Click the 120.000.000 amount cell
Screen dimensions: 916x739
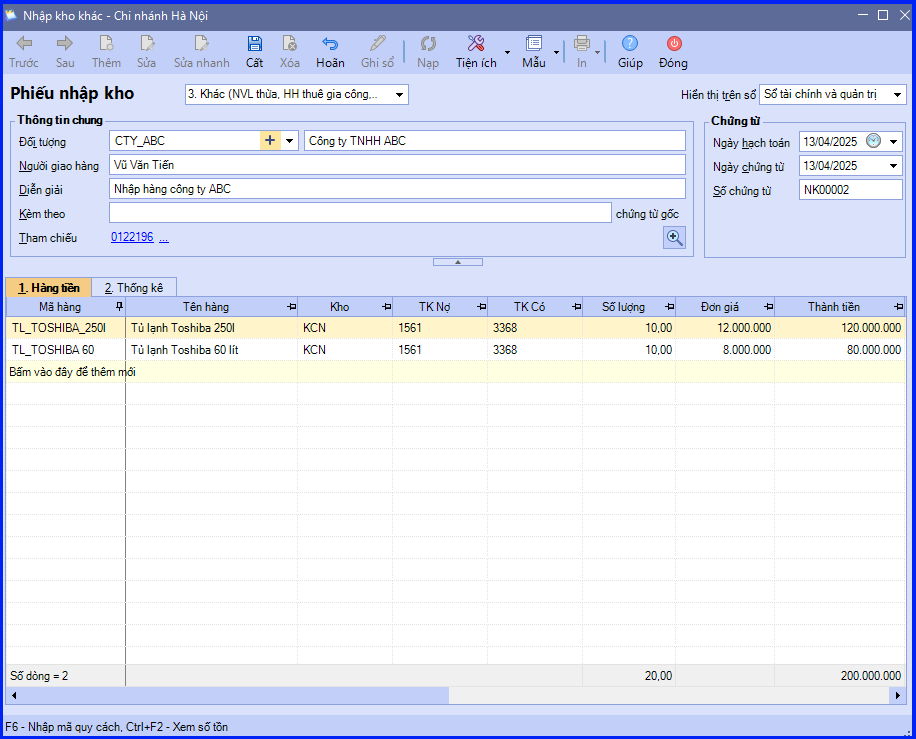840,328
